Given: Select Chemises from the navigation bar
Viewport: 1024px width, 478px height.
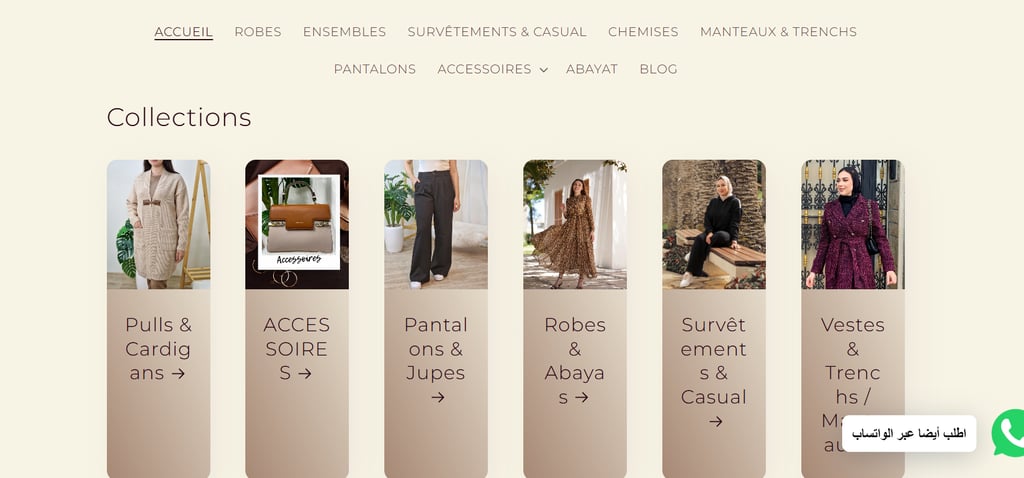Looking at the screenshot, I should [643, 32].
